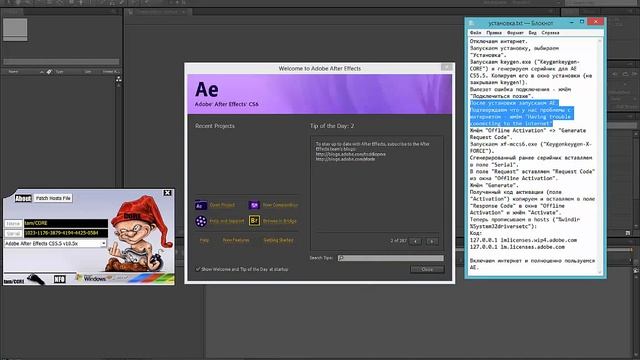Click the Name column header in the Project panel
Image resolution: width=640 pixels, height=360 pixels.
[x=13, y=72]
